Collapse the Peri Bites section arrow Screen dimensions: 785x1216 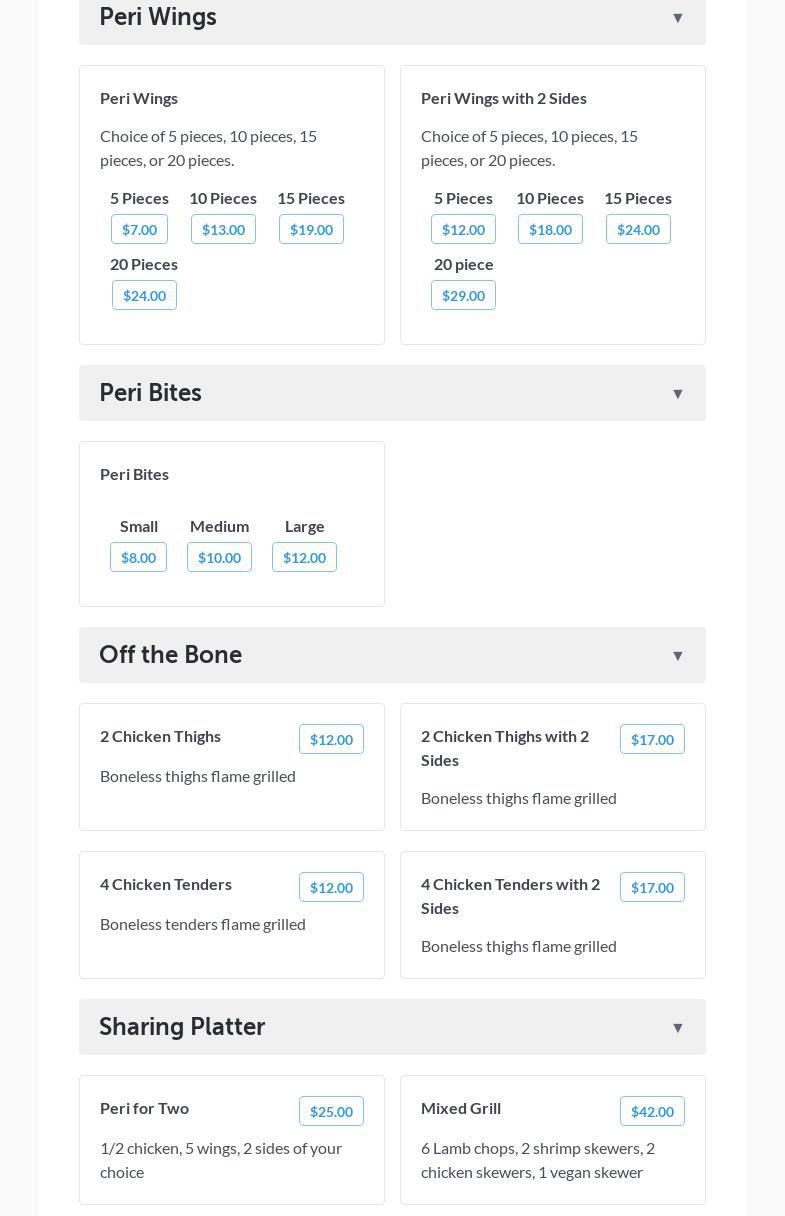(677, 394)
